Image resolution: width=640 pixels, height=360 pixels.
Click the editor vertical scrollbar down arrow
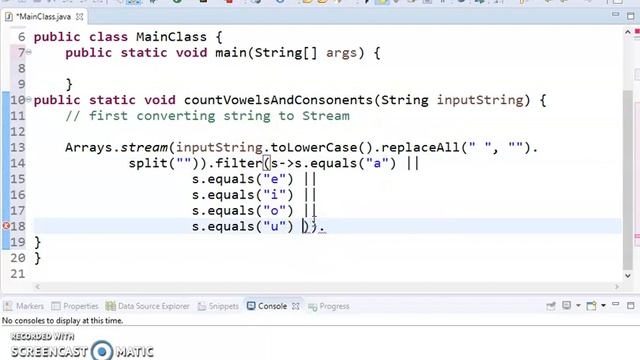[x=628, y=276]
